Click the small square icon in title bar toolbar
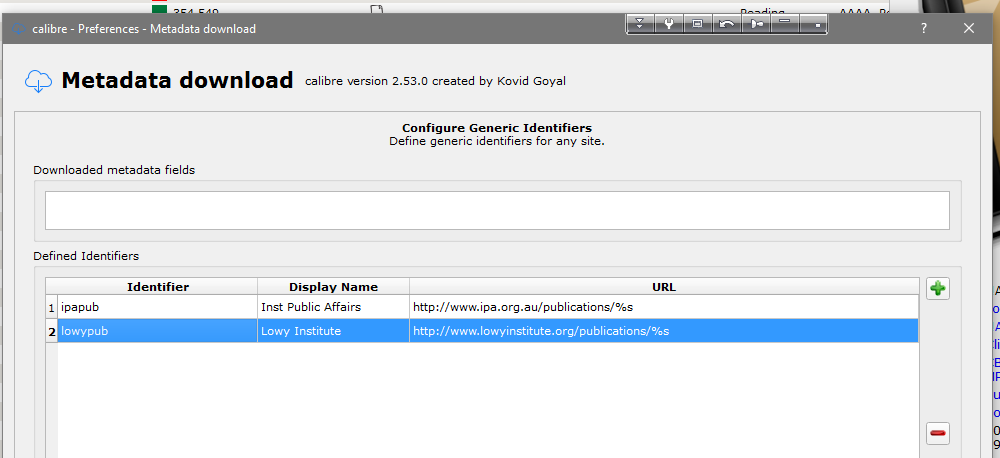Viewport: 1000px width, 458px height. point(813,24)
